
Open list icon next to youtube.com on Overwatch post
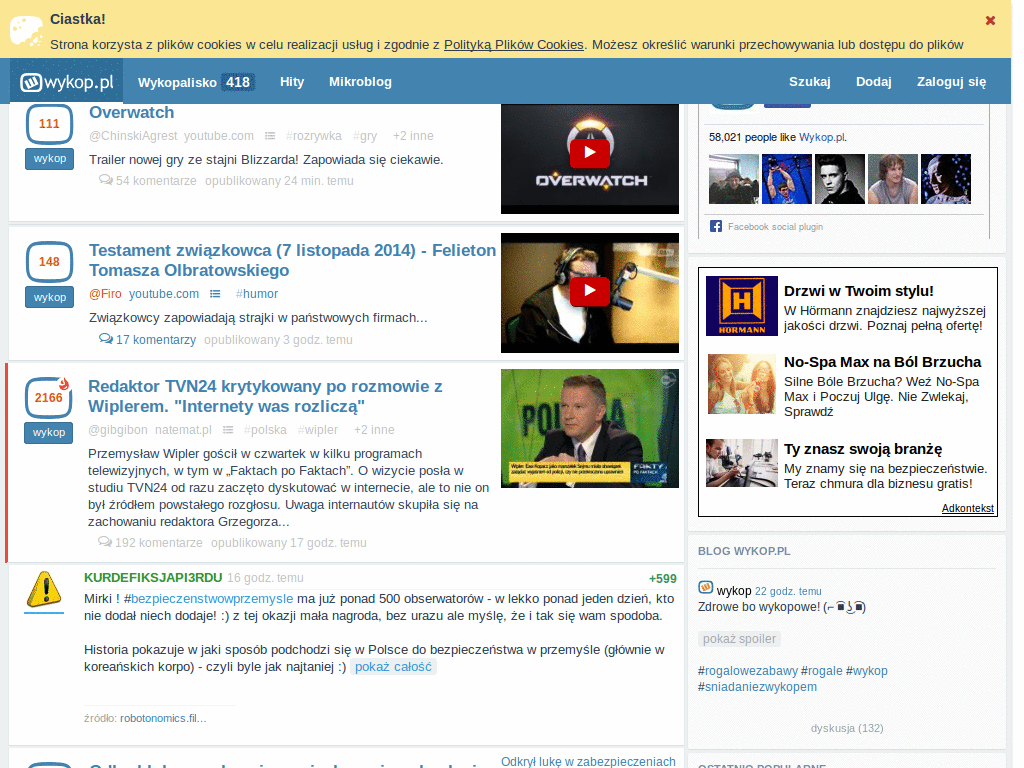coord(270,136)
